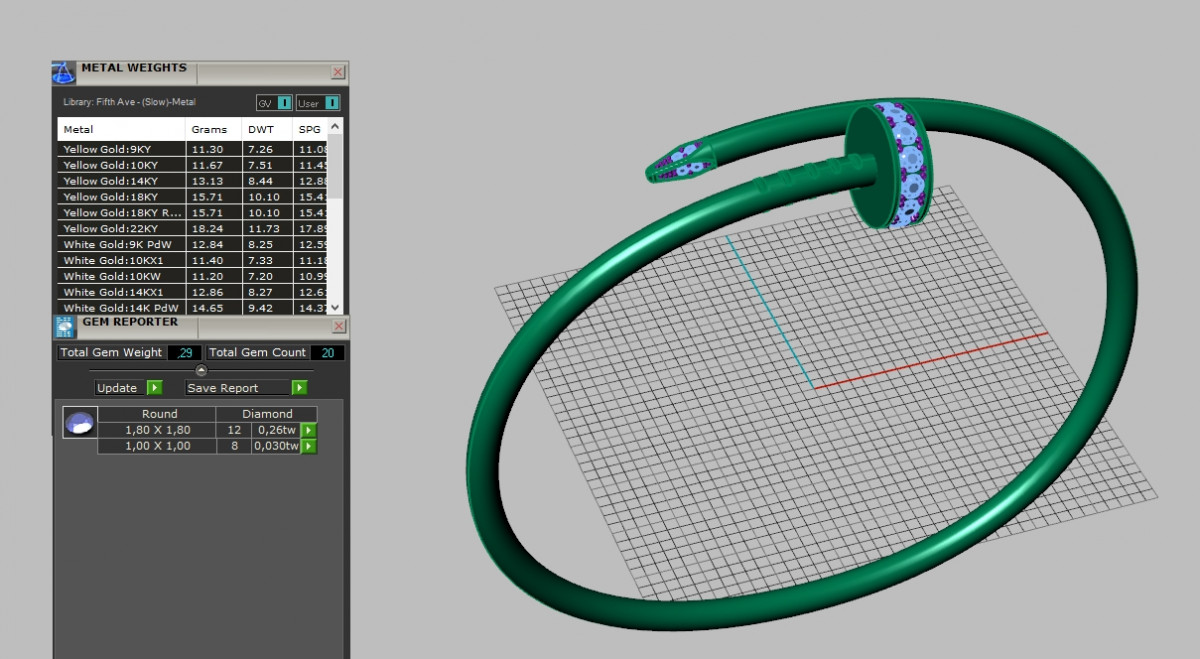Click the Diamond gem type header
The image size is (1200, 659).
[x=267, y=414]
